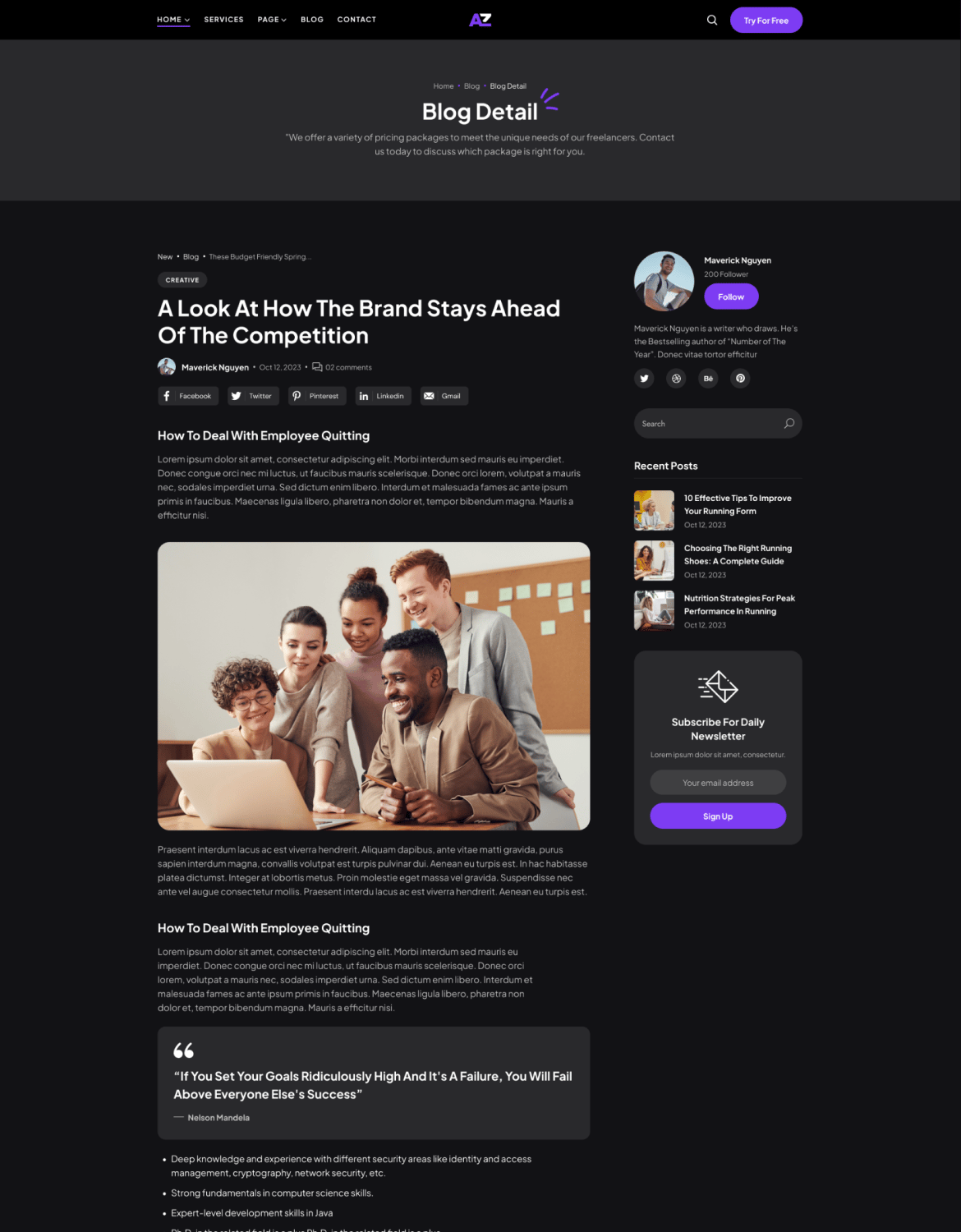Focus the newsletter email address field
961x1232 pixels.
pos(718,783)
